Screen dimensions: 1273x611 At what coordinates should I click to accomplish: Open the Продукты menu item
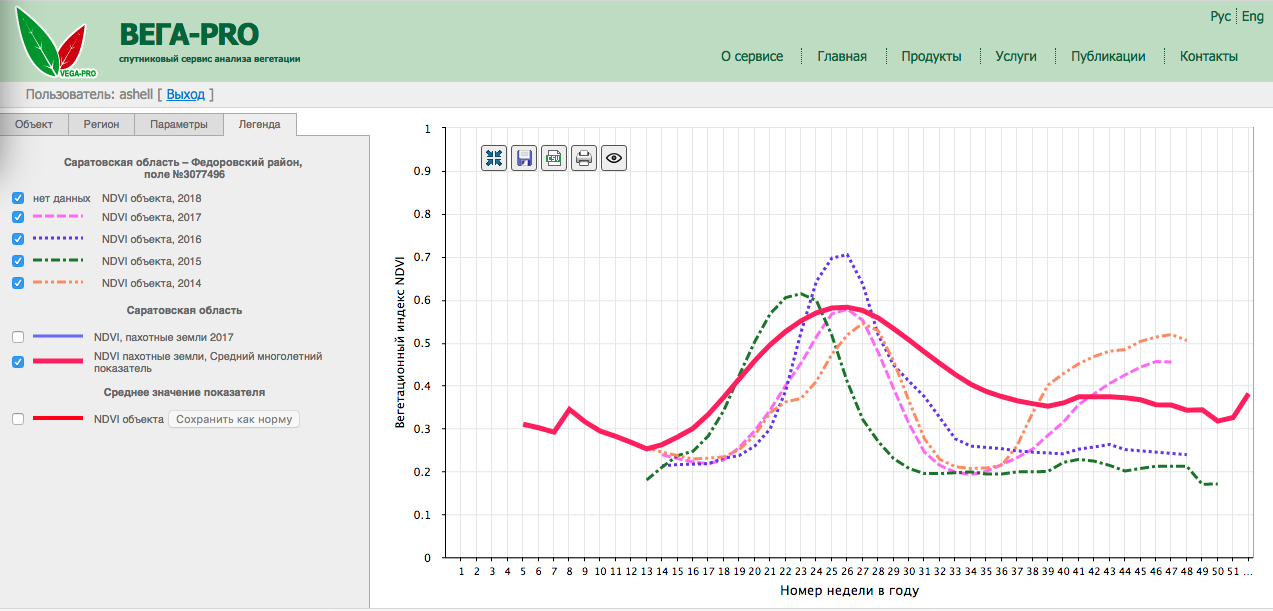coord(931,56)
